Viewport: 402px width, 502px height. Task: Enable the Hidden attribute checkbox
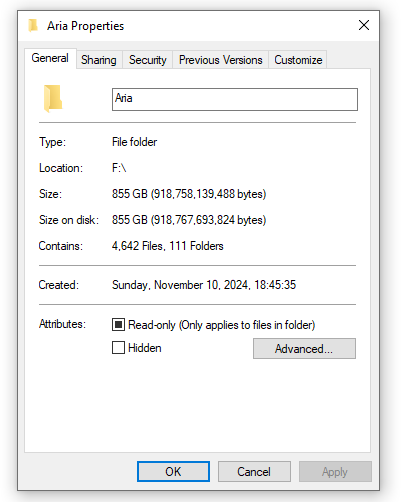(x=118, y=348)
